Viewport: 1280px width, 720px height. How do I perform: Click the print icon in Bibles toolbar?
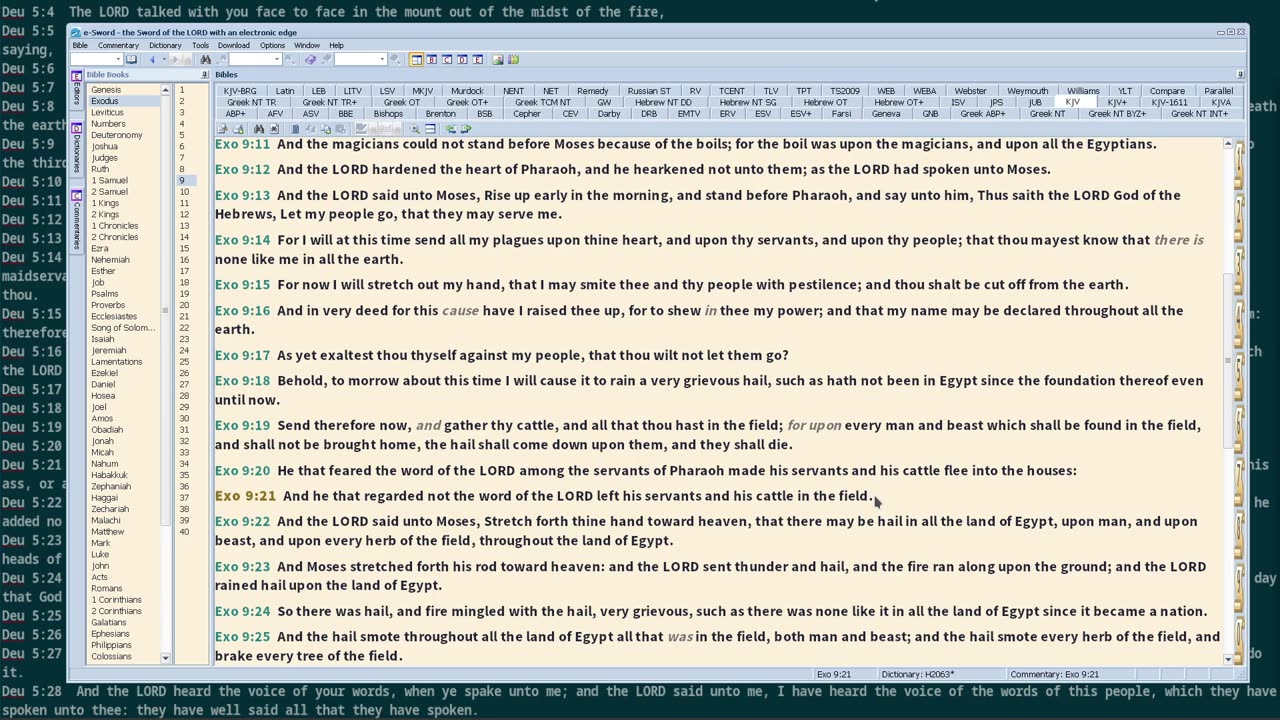(238, 129)
